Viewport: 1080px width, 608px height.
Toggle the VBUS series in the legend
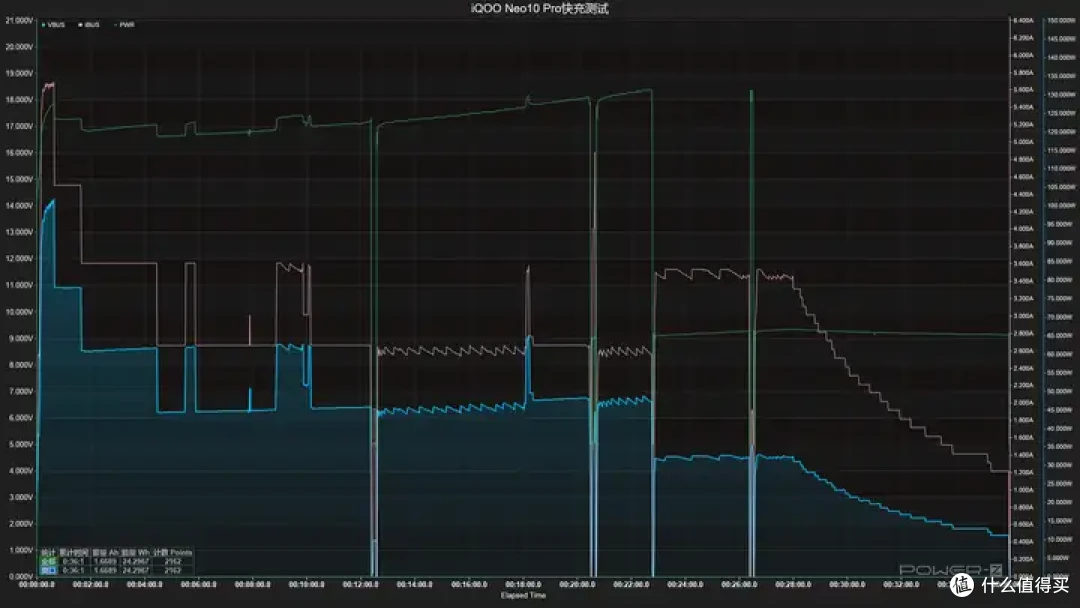(x=53, y=25)
